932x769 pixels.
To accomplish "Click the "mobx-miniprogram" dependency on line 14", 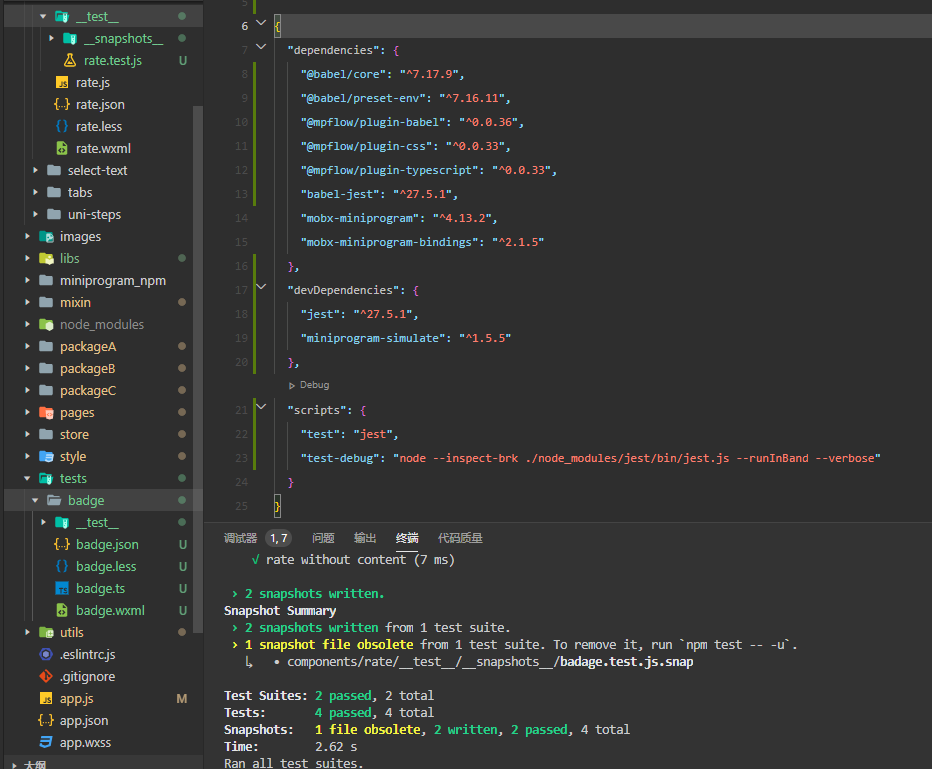I will point(360,218).
